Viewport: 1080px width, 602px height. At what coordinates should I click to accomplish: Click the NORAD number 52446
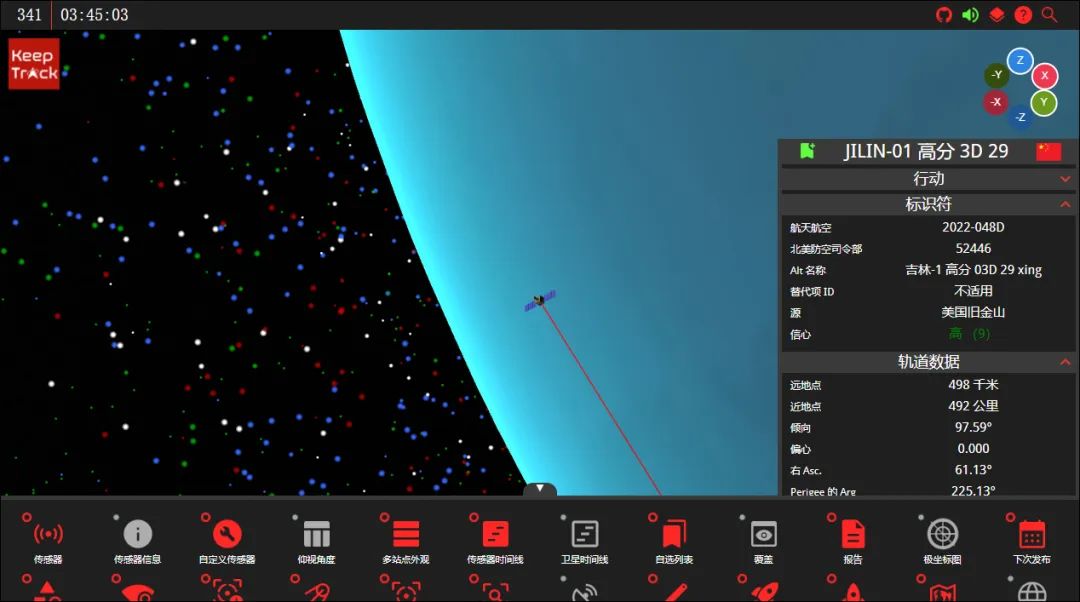pyautogui.click(x=973, y=248)
